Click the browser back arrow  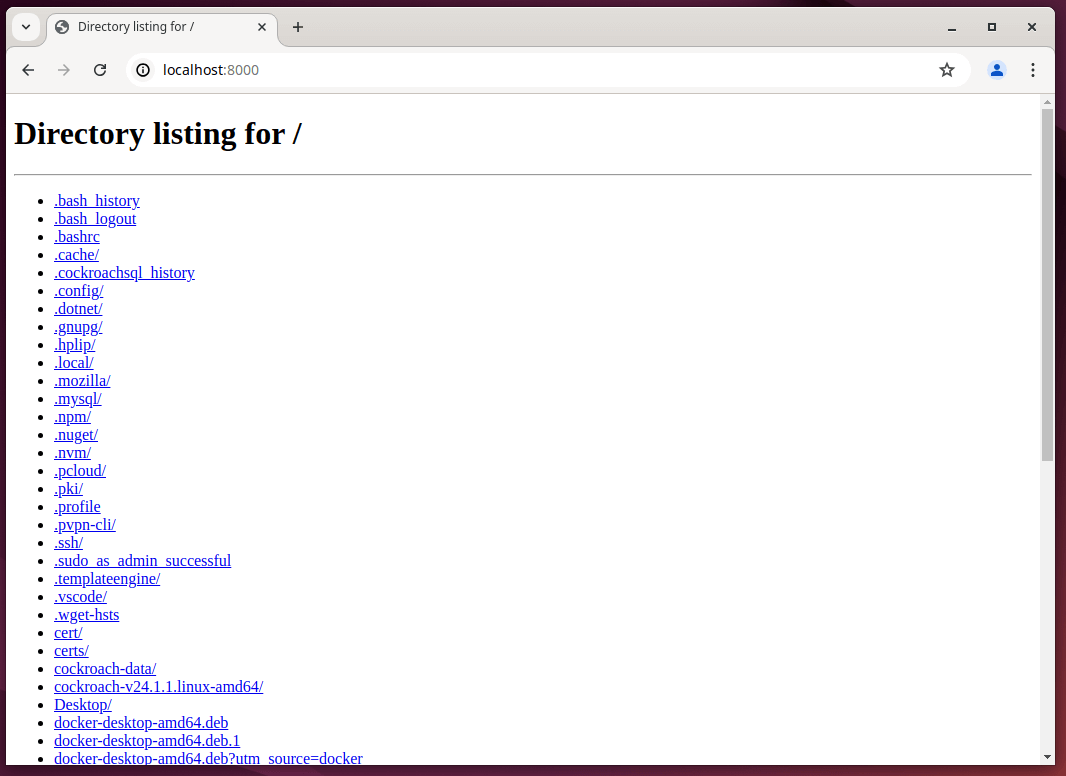28,70
